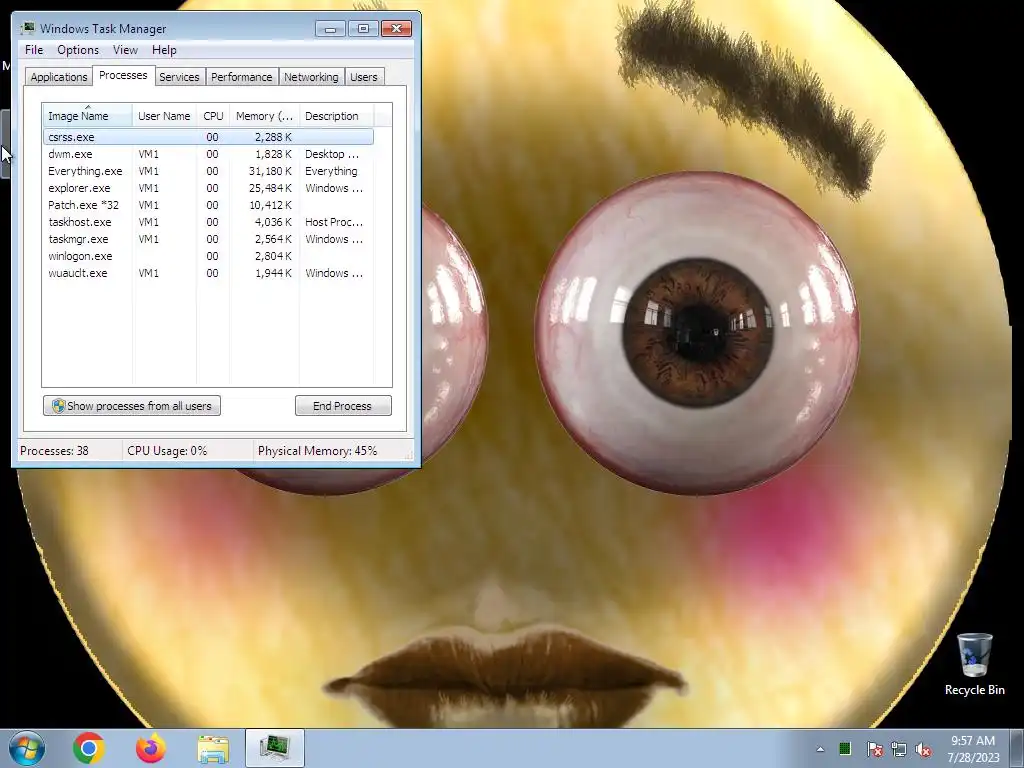1024x768 pixels.
Task: Maximize the Task Manager window
Action: coord(363,28)
